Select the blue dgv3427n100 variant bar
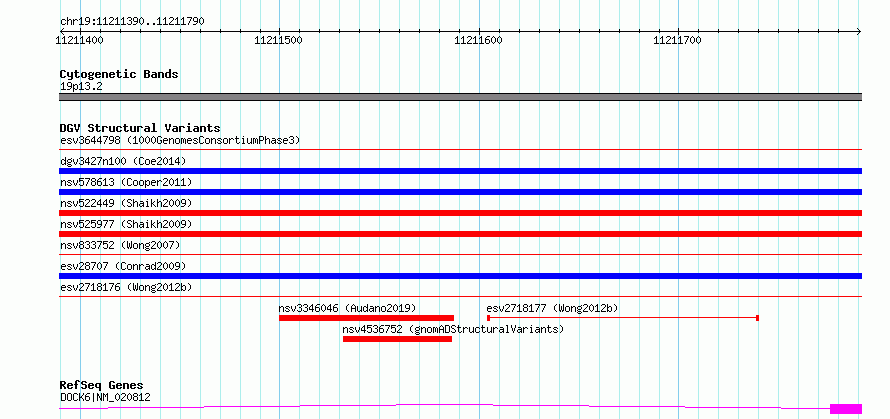Viewport: 890px width, 419px height. pyautogui.click(x=460, y=171)
